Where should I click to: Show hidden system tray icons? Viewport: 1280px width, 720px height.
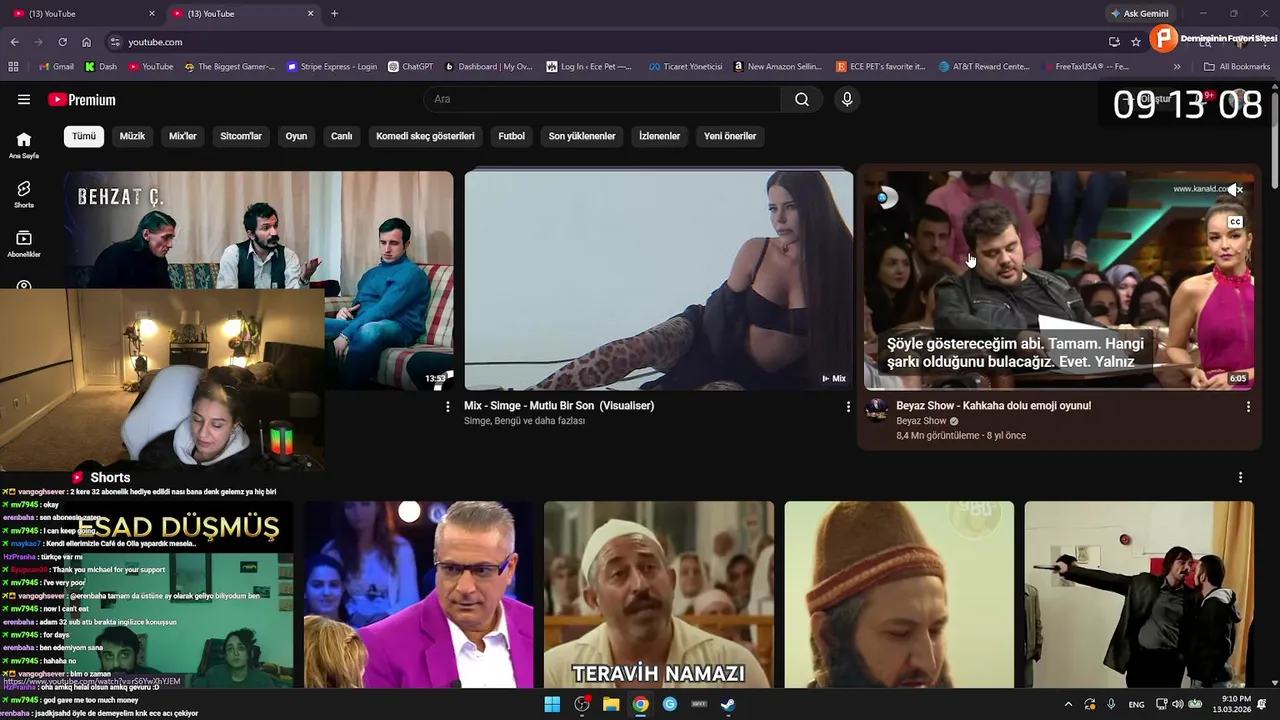[1068, 704]
